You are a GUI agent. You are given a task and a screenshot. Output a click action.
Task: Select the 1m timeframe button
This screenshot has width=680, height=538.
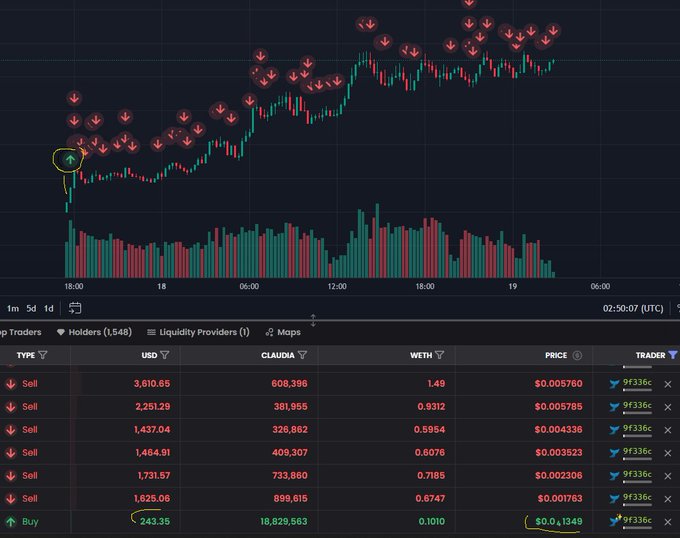(13, 308)
